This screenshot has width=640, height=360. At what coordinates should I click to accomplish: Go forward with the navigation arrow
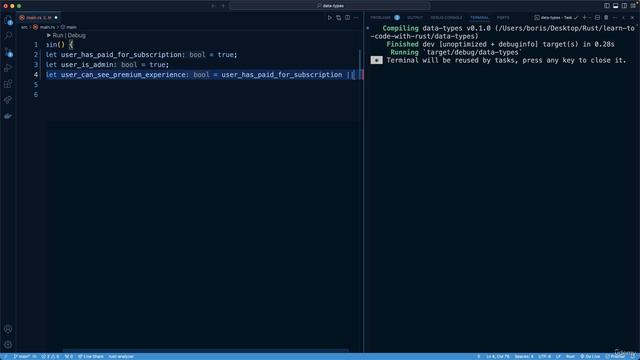(223, 6)
